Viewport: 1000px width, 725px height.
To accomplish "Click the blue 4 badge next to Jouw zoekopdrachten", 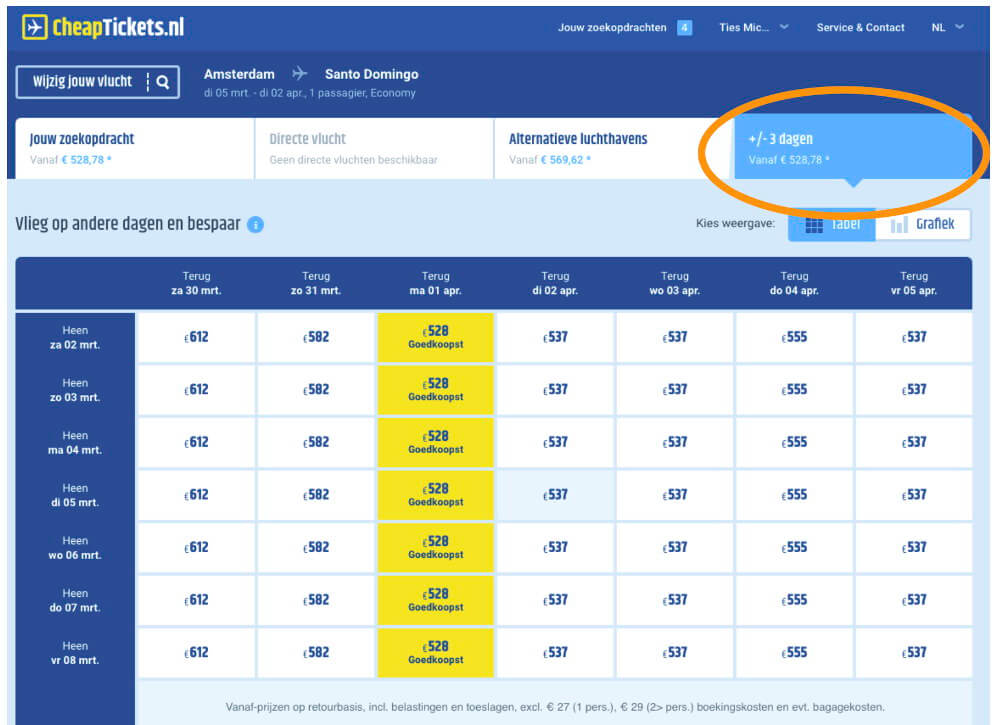I will [684, 27].
